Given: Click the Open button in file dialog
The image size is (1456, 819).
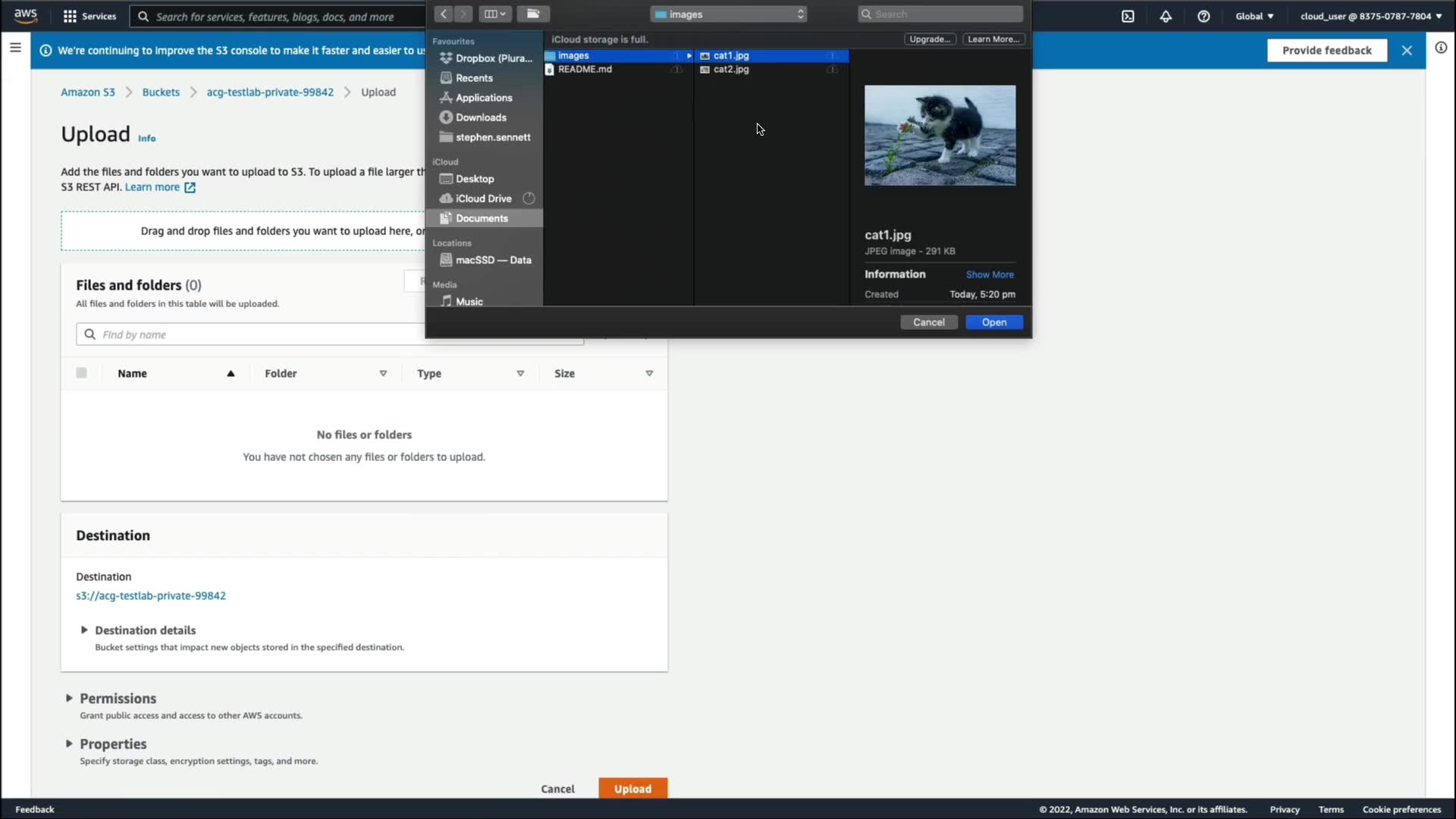Looking at the screenshot, I should click(x=993, y=322).
